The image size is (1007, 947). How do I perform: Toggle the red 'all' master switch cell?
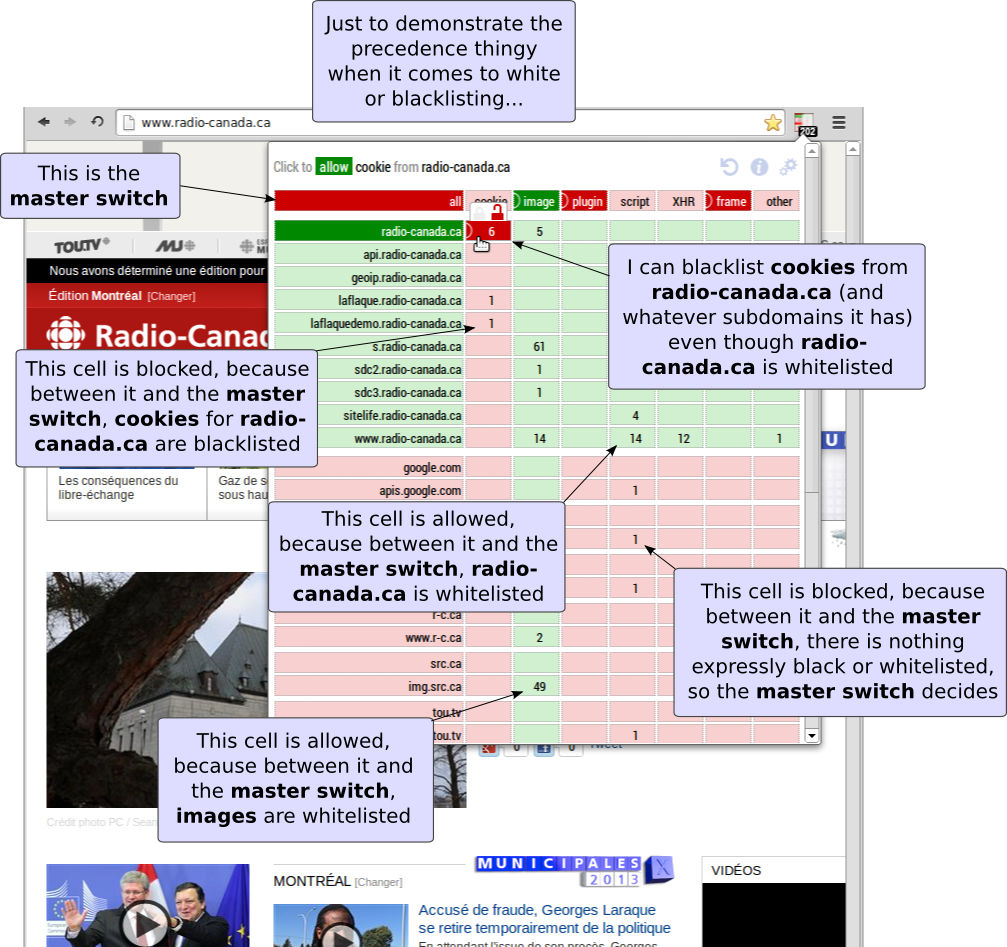click(x=369, y=201)
